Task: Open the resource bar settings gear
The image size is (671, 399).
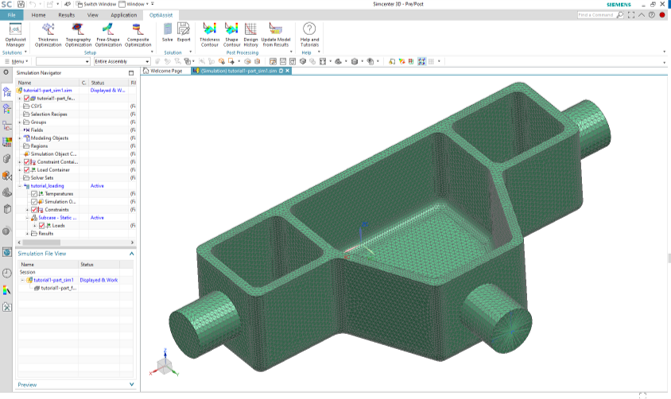Action: pyautogui.click(x=6, y=72)
